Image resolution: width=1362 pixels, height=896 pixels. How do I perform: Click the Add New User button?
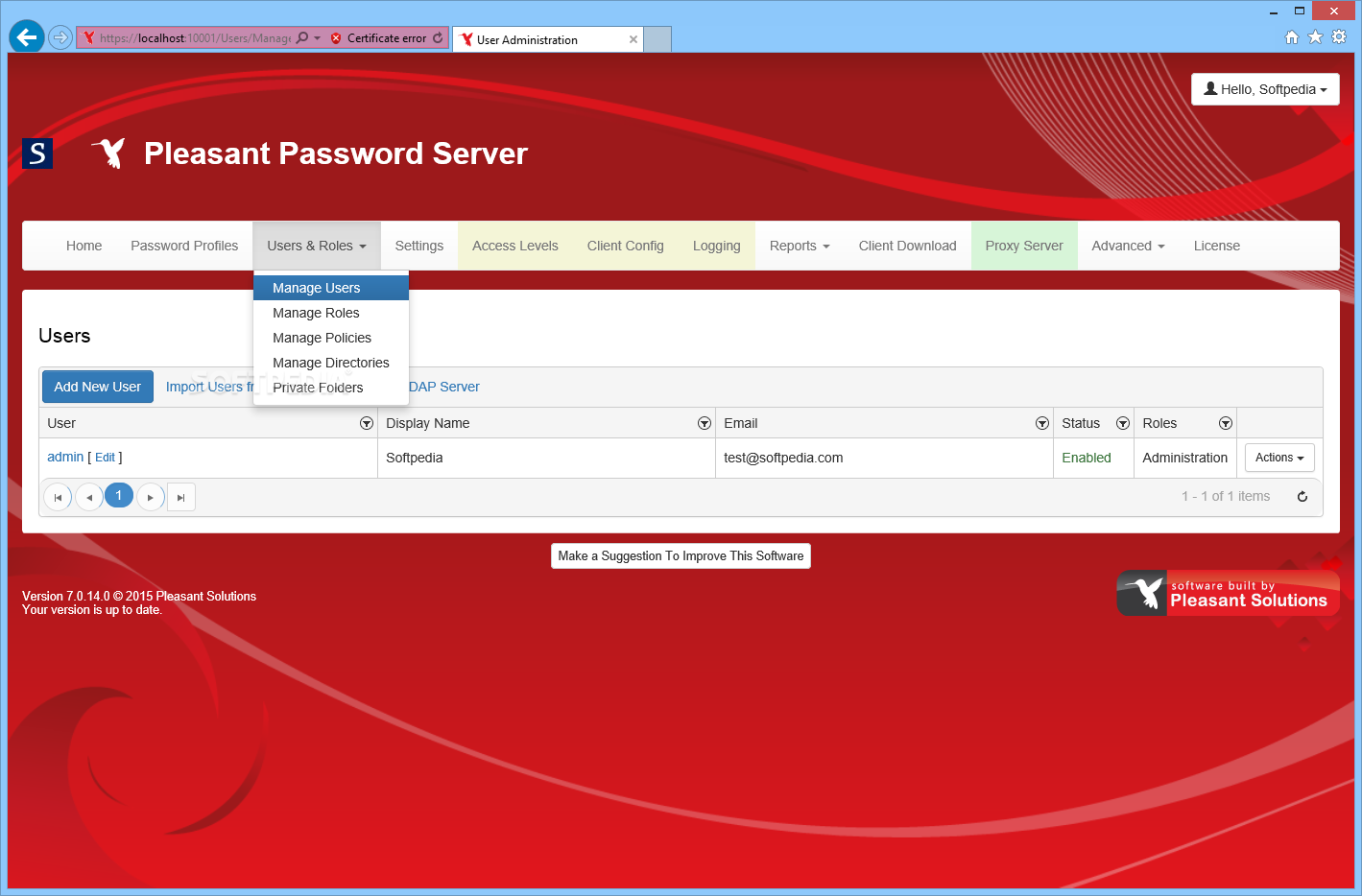click(x=98, y=387)
